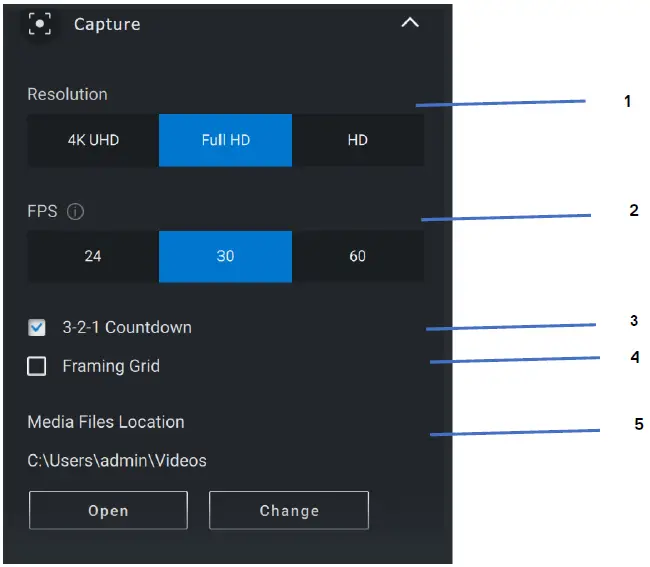Select 4K UHD resolution

click(x=93, y=140)
